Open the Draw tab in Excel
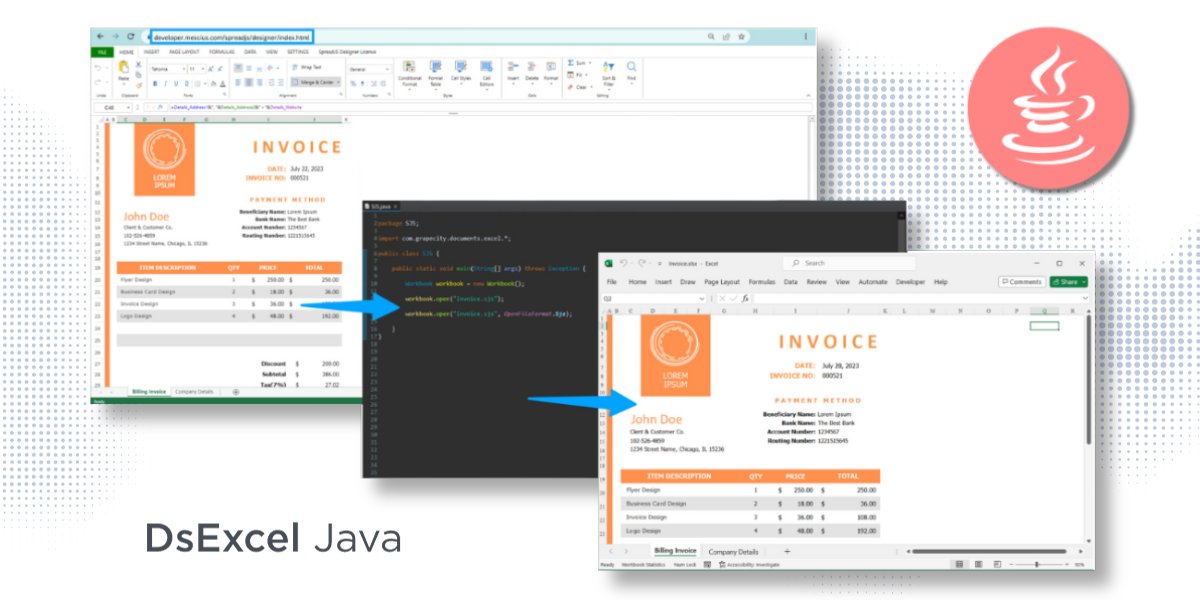 tap(688, 282)
